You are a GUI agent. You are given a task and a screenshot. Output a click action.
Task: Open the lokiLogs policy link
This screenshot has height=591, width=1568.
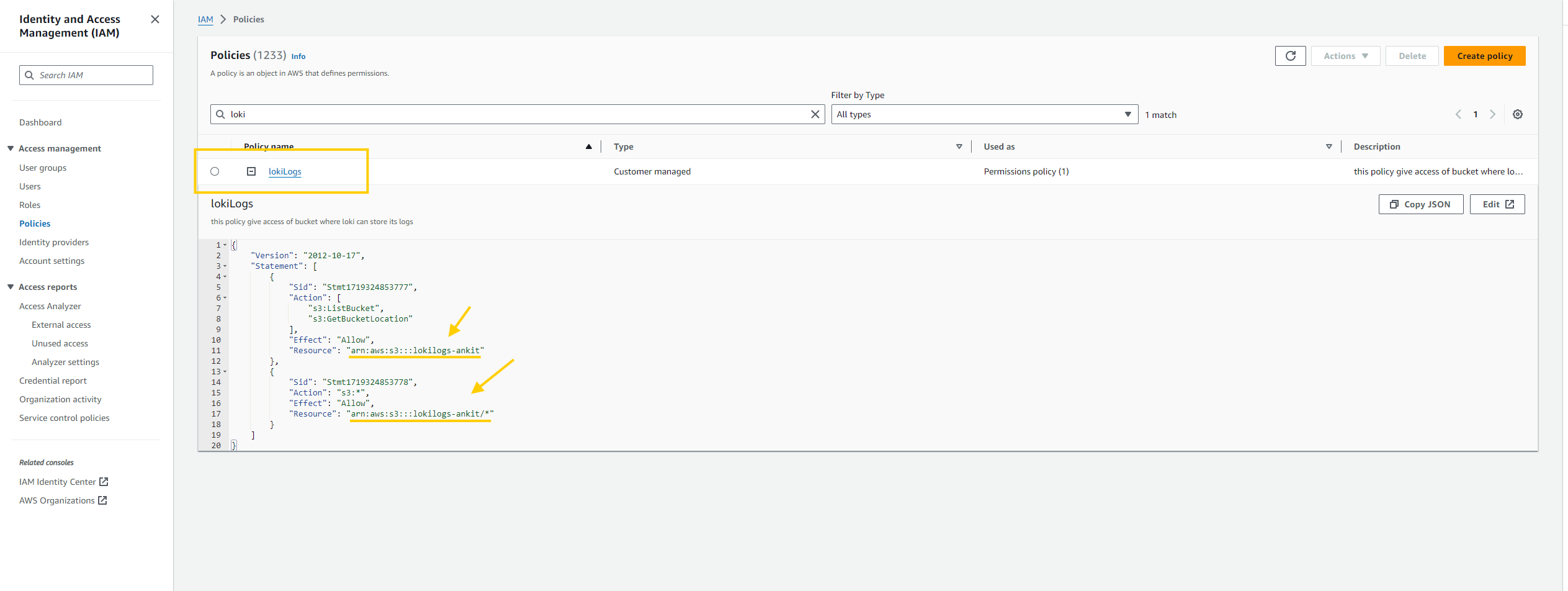pyautogui.click(x=285, y=171)
